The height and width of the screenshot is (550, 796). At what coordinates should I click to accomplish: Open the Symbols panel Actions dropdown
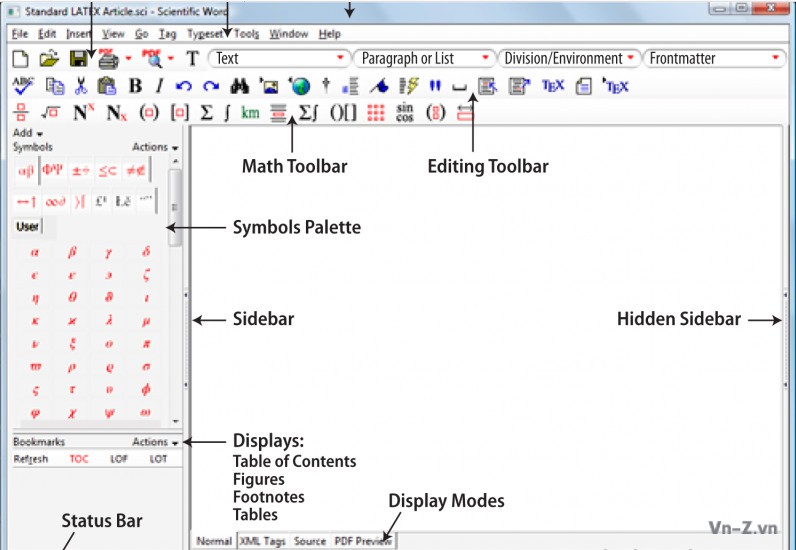pyautogui.click(x=155, y=147)
